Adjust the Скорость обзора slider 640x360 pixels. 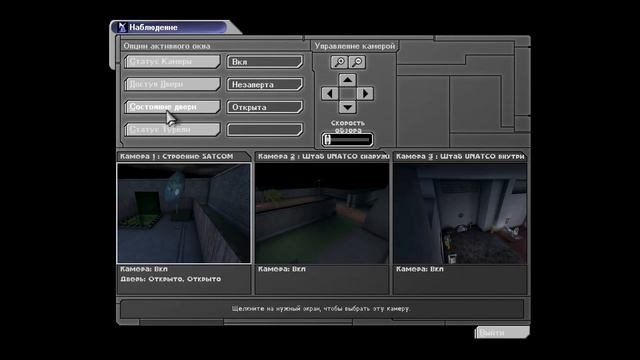click(x=347, y=140)
